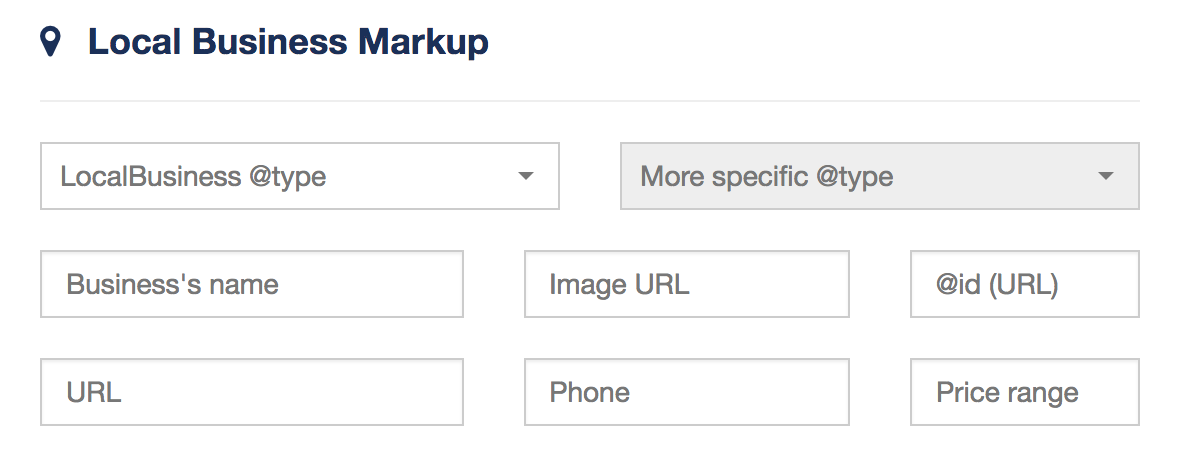
Task: Click the 'More specific @type' label text
Action: tap(767, 177)
